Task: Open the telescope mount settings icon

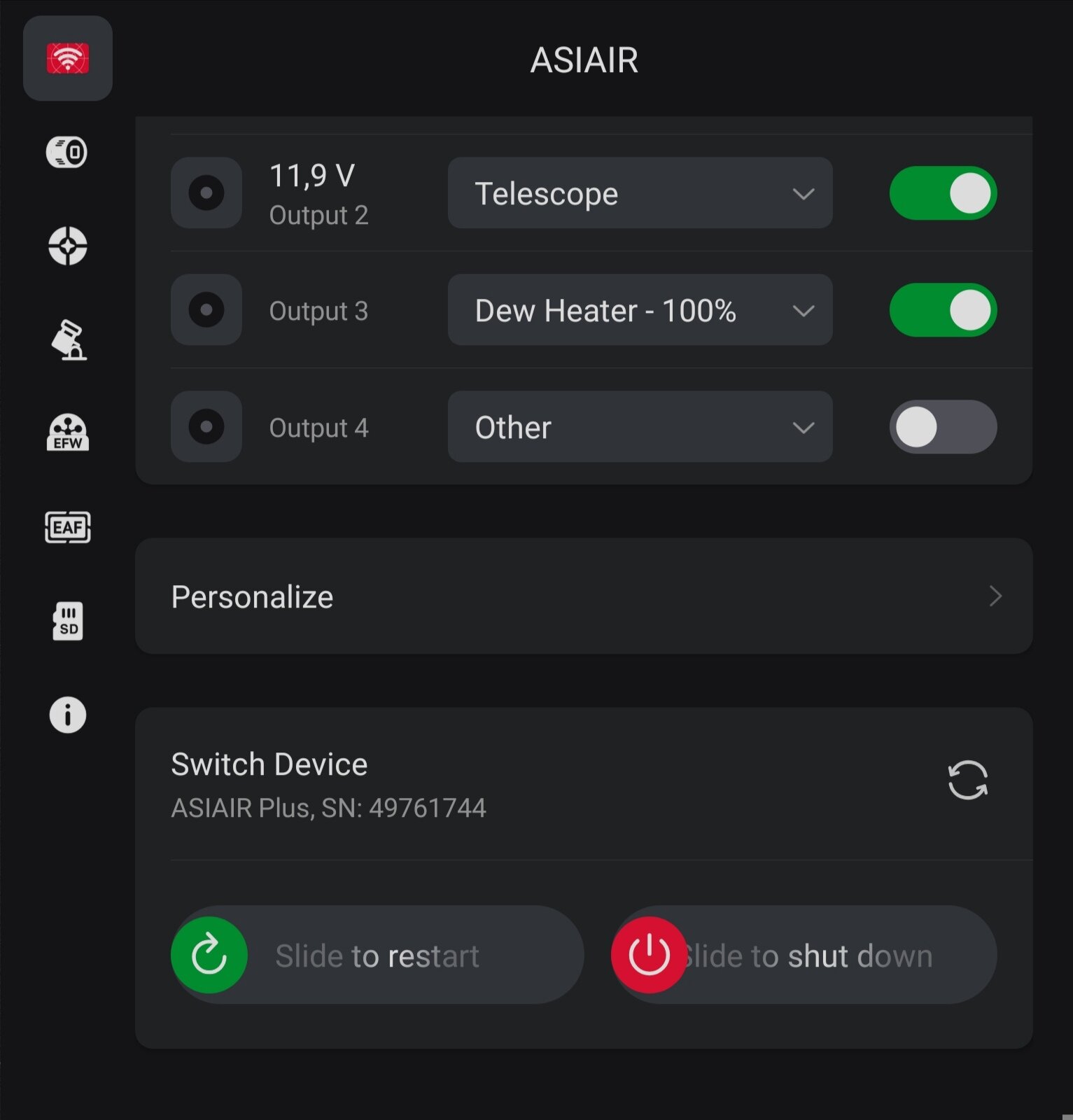Action: [68, 340]
